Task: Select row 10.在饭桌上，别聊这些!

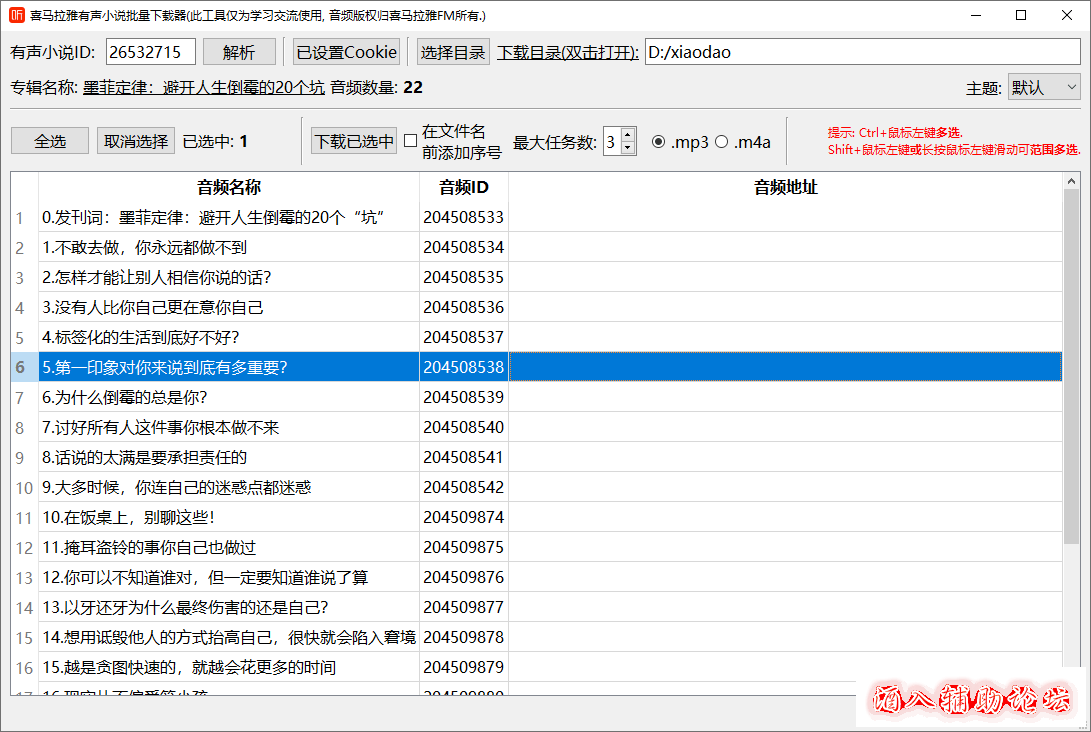Action: pos(229,517)
